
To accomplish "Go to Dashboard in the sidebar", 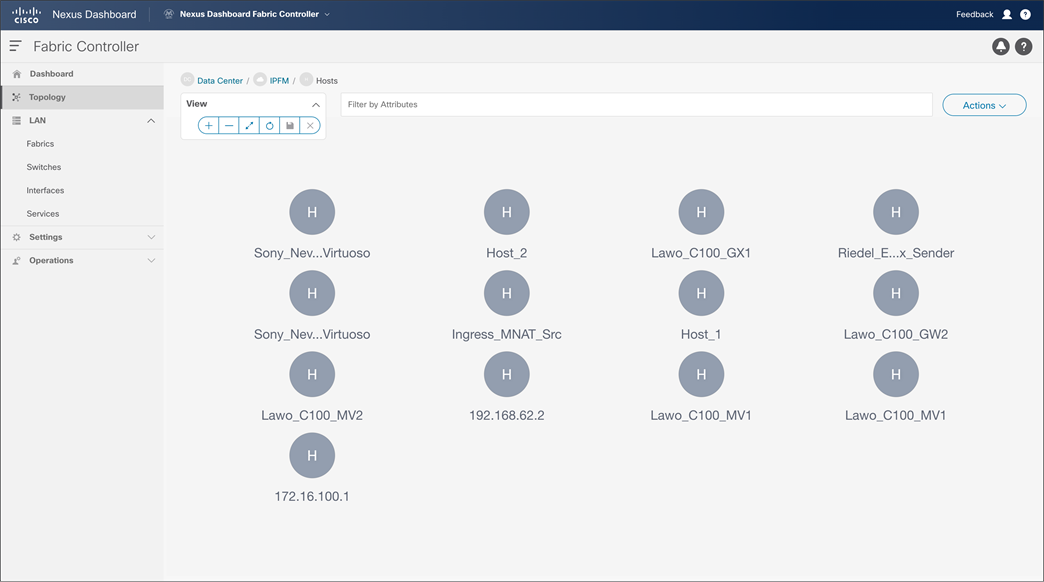I will coord(82,74).
